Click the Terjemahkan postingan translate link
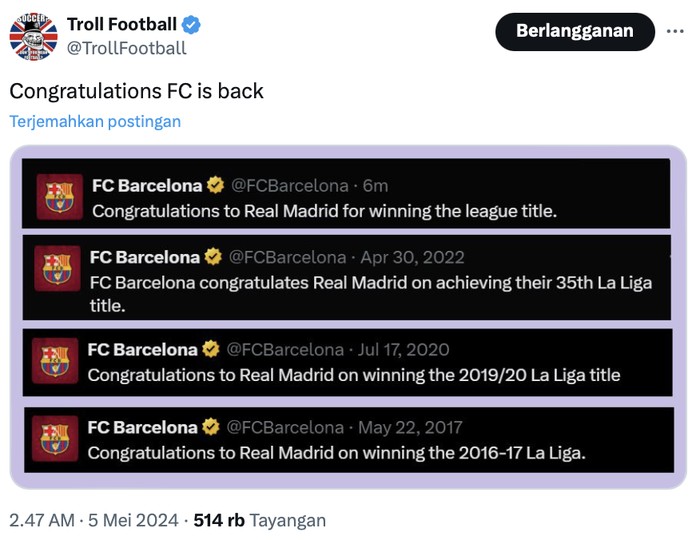The image size is (700, 540). pyautogui.click(x=95, y=121)
